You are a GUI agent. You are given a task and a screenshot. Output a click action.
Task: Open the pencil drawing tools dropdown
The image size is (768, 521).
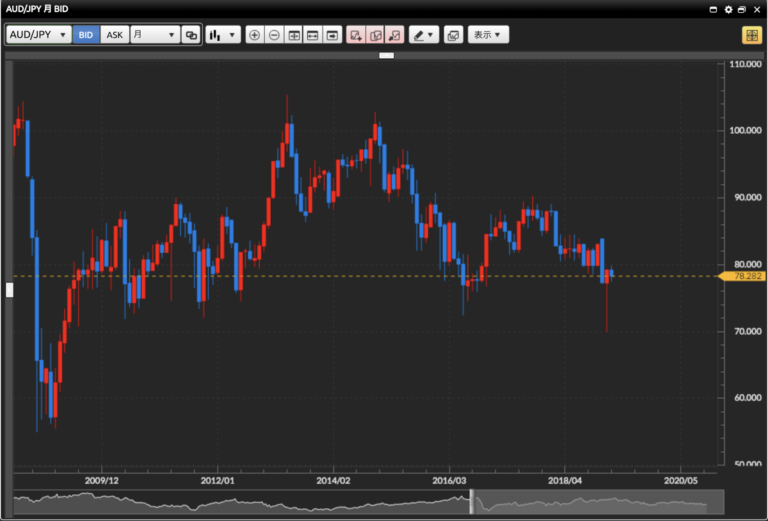[424, 35]
